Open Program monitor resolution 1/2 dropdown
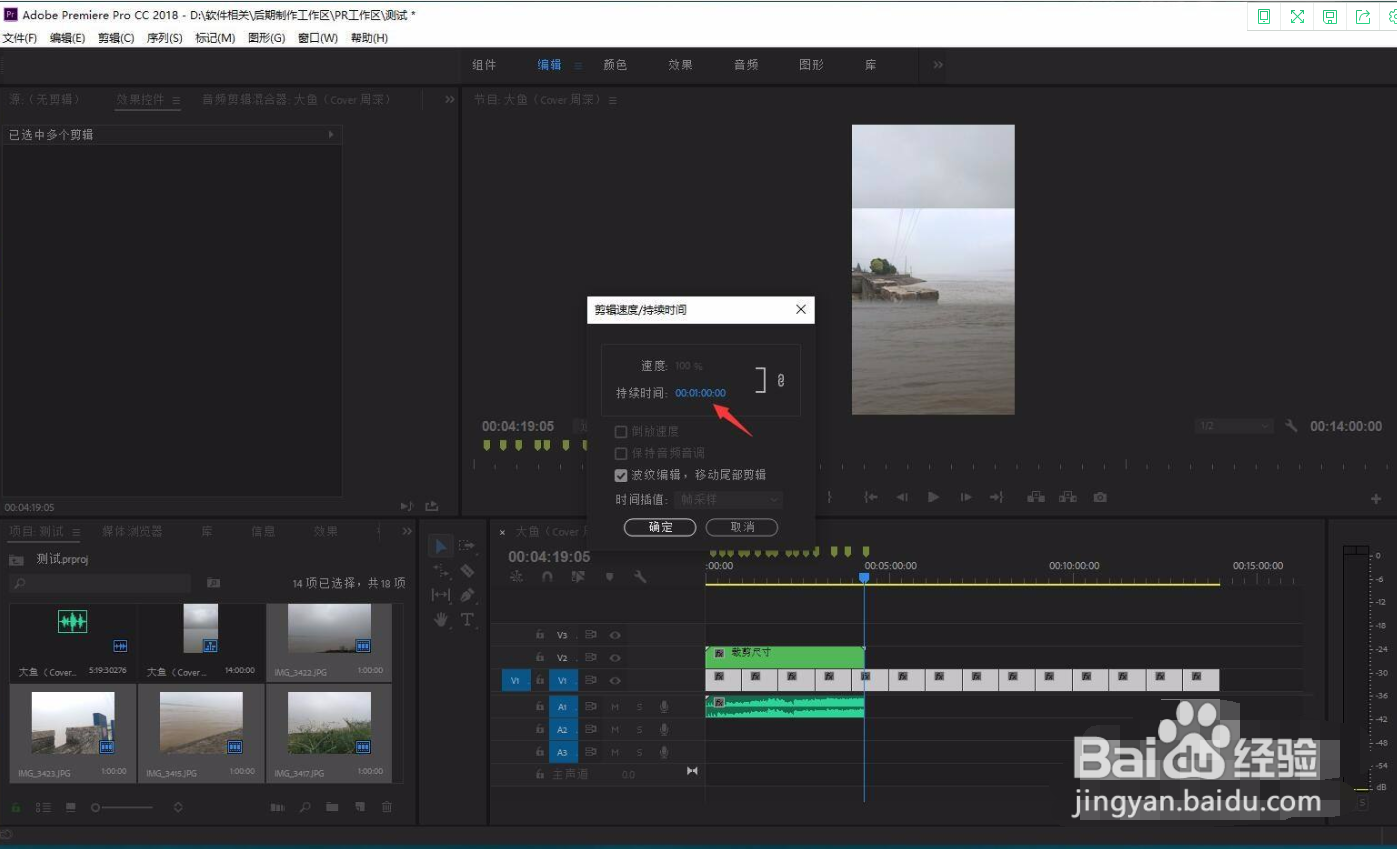Image resolution: width=1397 pixels, height=849 pixels. click(x=1234, y=426)
